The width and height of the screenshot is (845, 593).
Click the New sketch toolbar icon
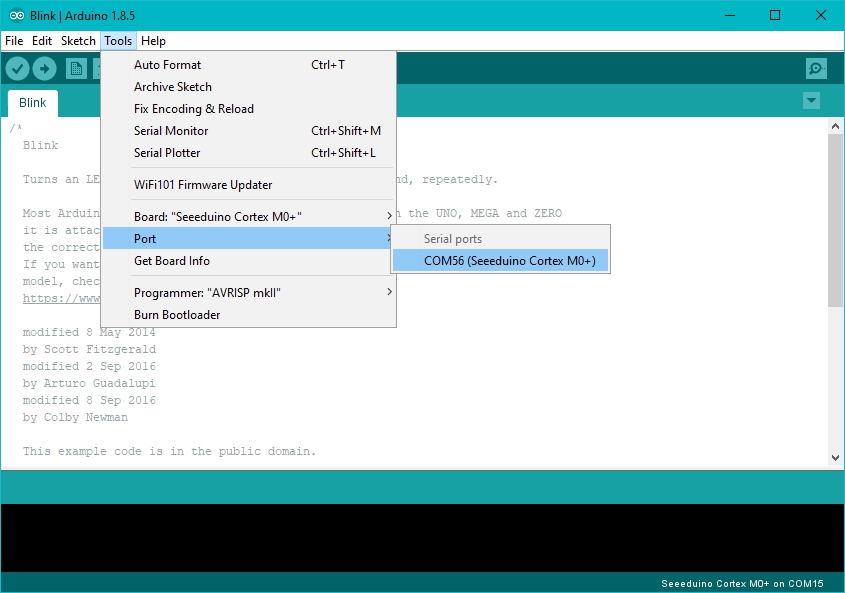coord(76,68)
